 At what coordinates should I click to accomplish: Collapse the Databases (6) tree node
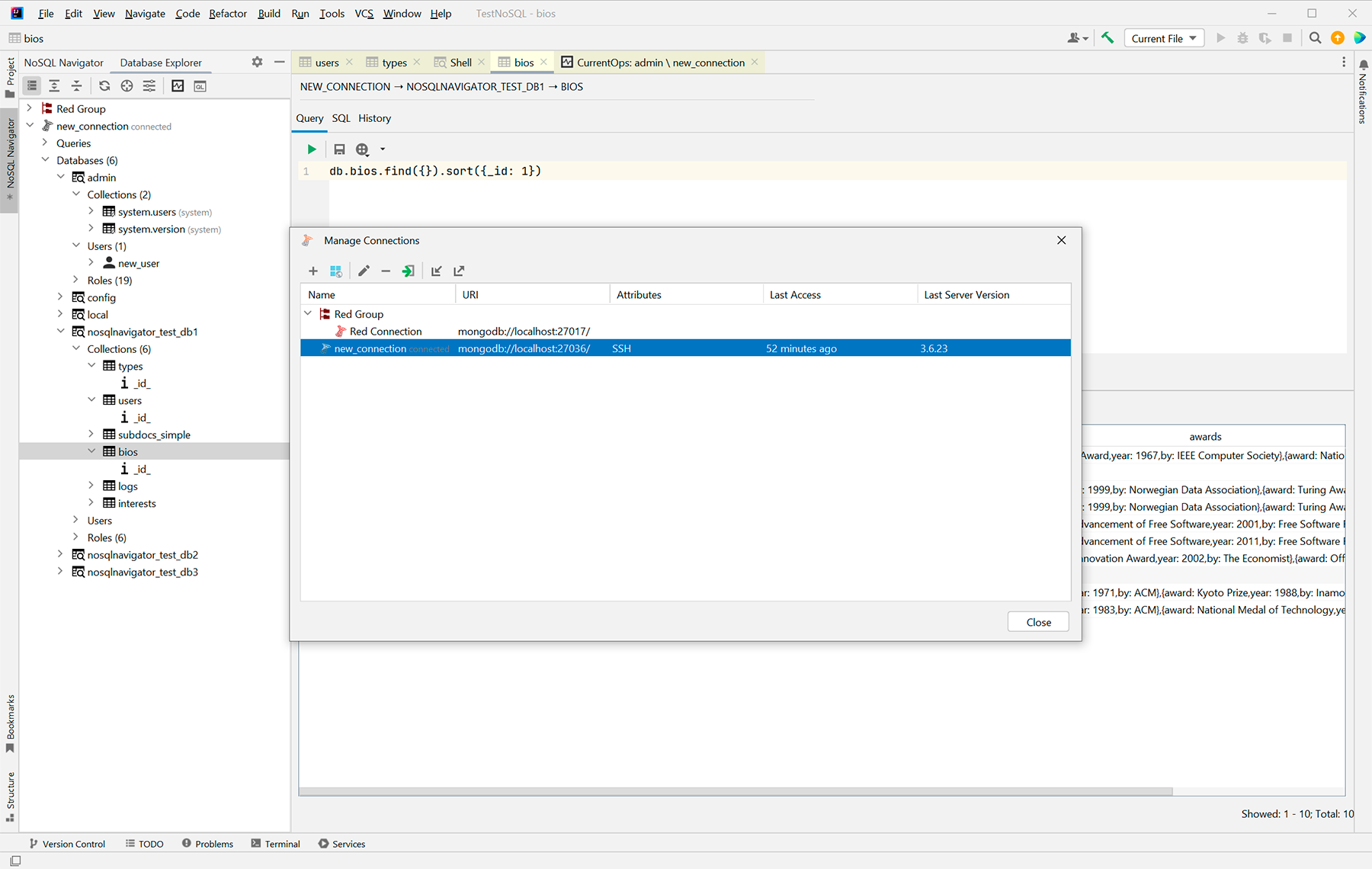tap(46, 160)
